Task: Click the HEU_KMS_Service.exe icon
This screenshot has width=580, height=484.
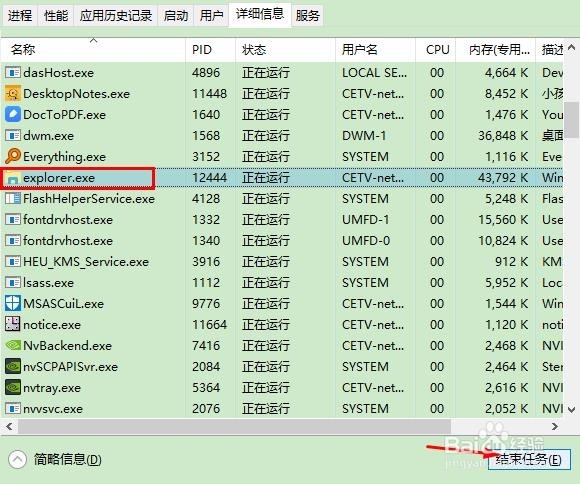Action: click(13, 262)
